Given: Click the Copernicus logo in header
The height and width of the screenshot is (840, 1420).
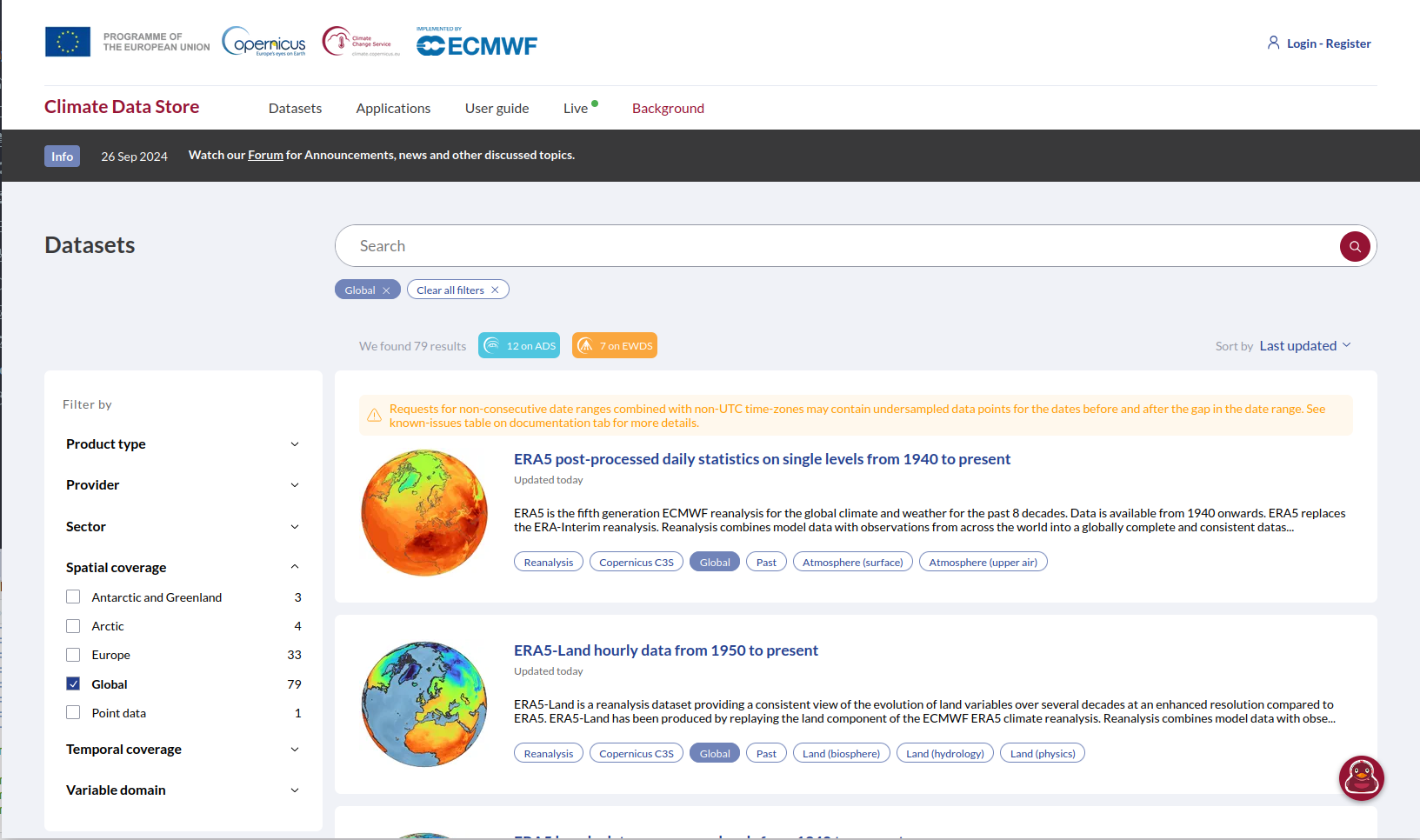Looking at the screenshot, I should click(264, 42).
